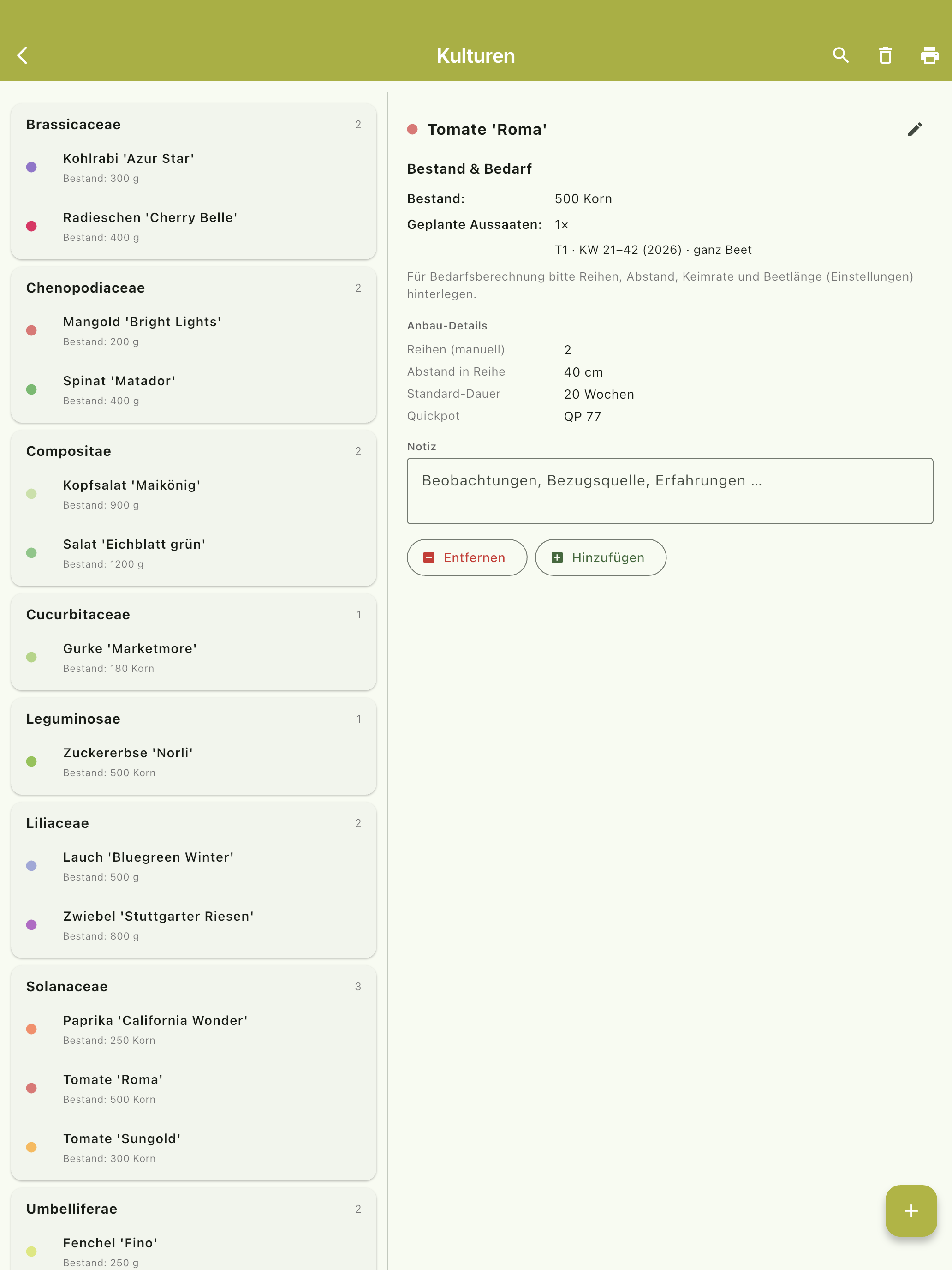Select Paprika 'California Wonder' entry

point(194,1030)
